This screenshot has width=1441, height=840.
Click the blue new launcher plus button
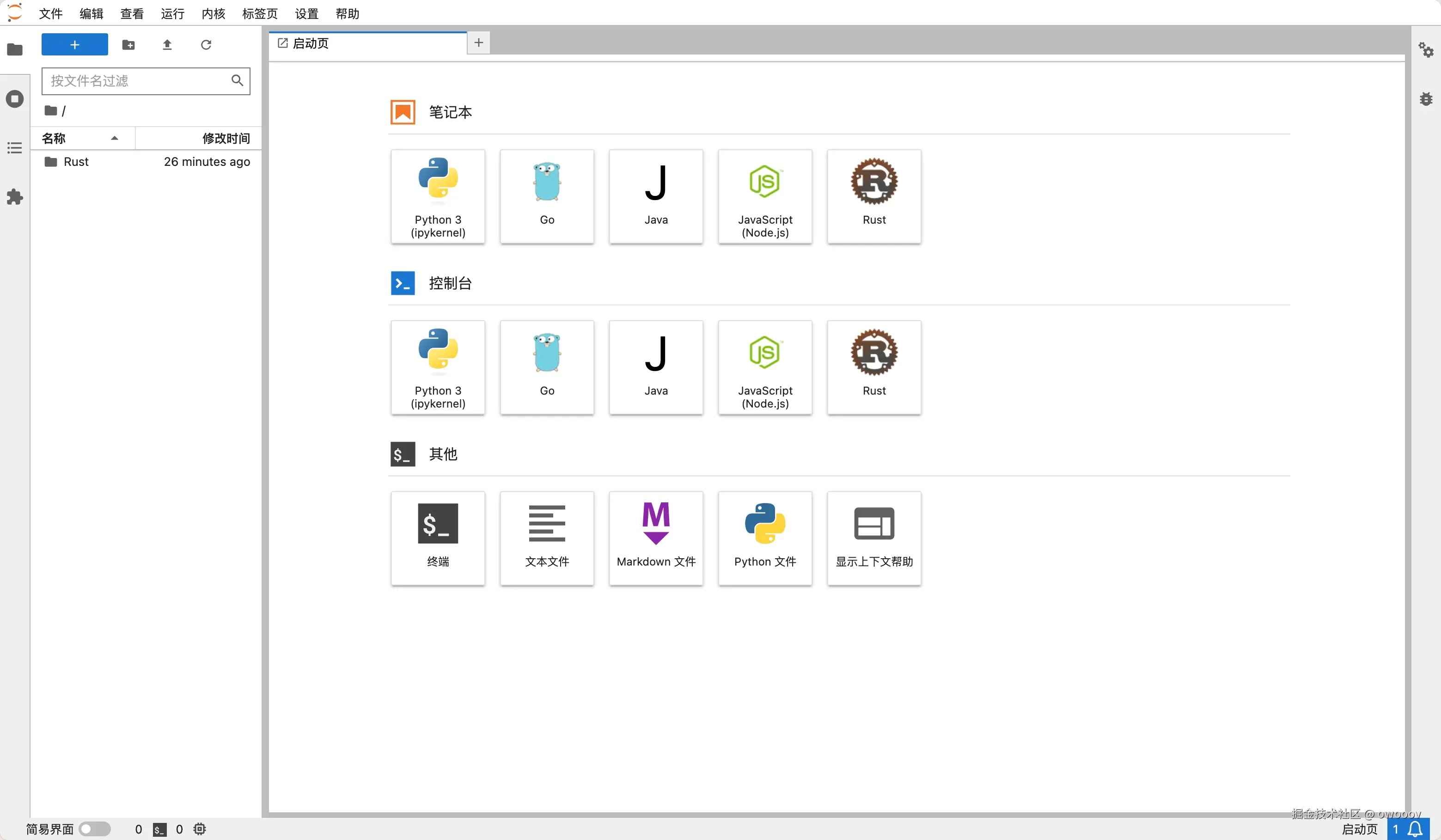click(x=74, y=45)
